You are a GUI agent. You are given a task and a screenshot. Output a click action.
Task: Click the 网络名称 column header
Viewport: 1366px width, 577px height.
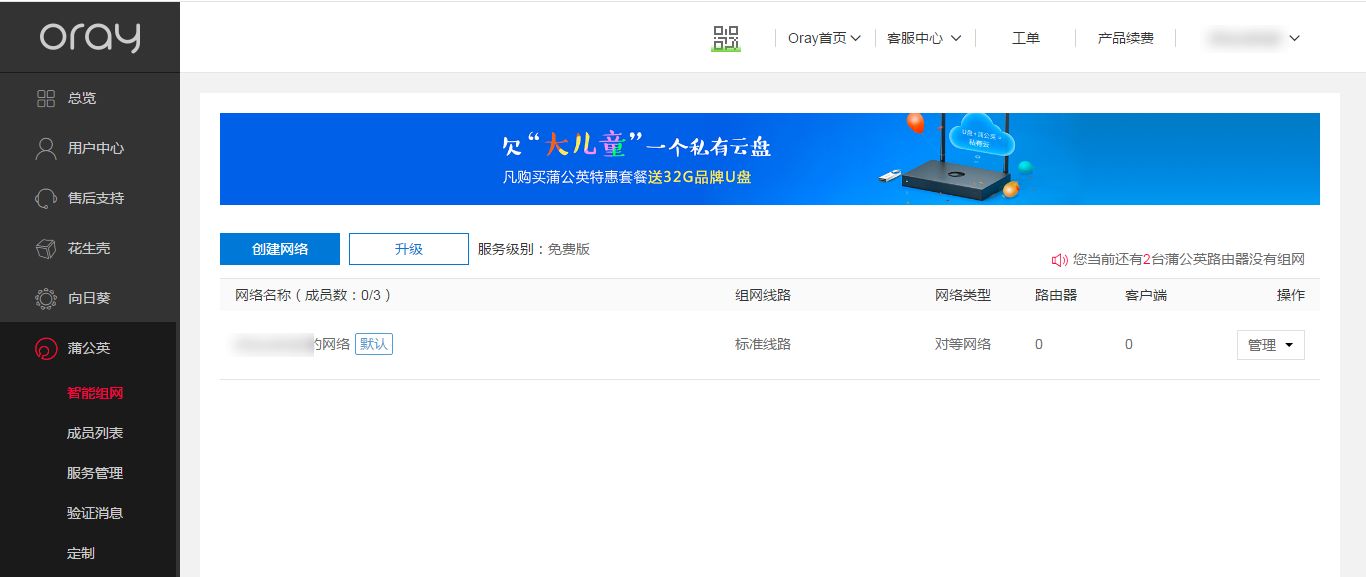(314, 295)
